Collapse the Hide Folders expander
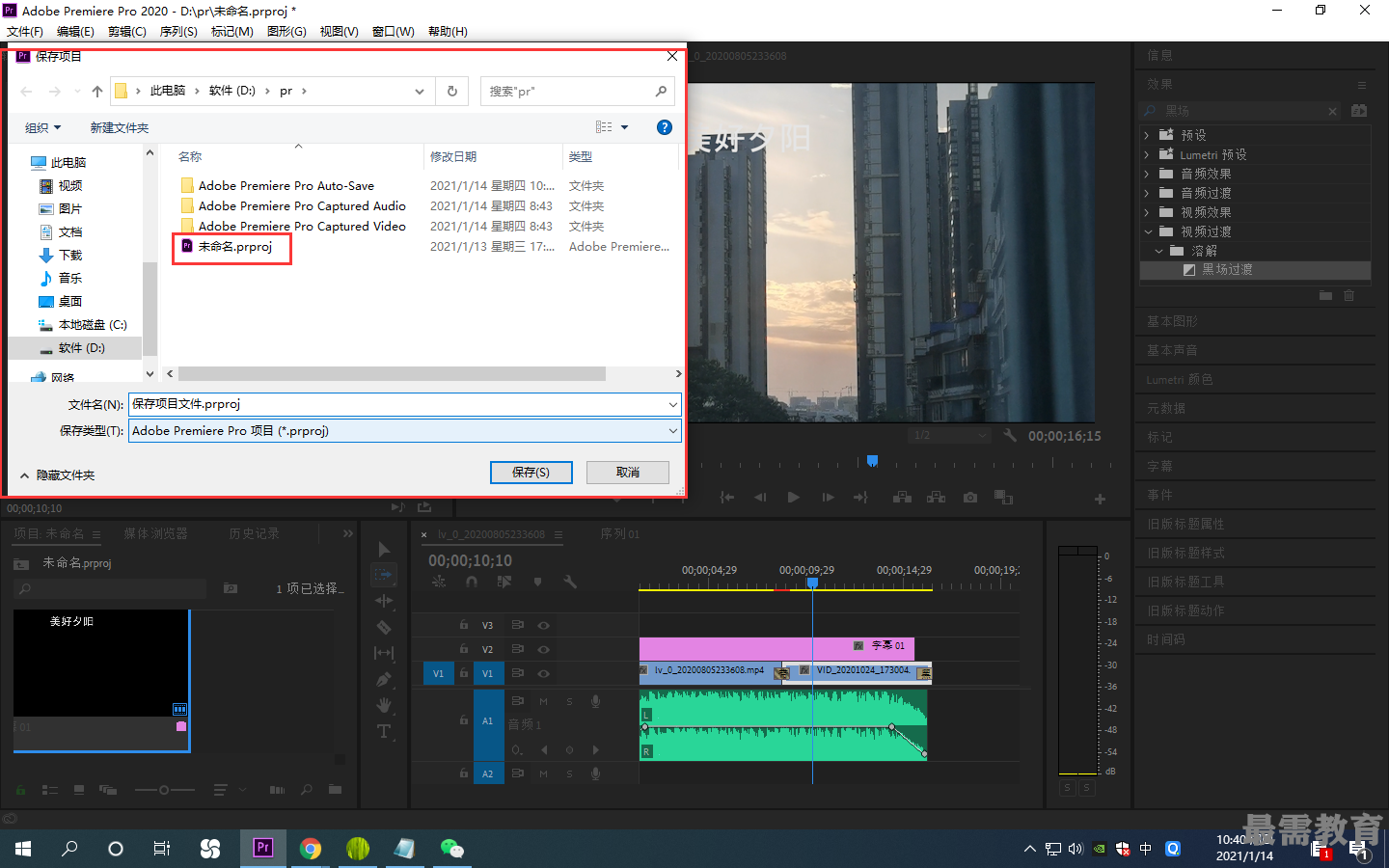This screenshot has height=868, width=1389. (x=57, y=475)
